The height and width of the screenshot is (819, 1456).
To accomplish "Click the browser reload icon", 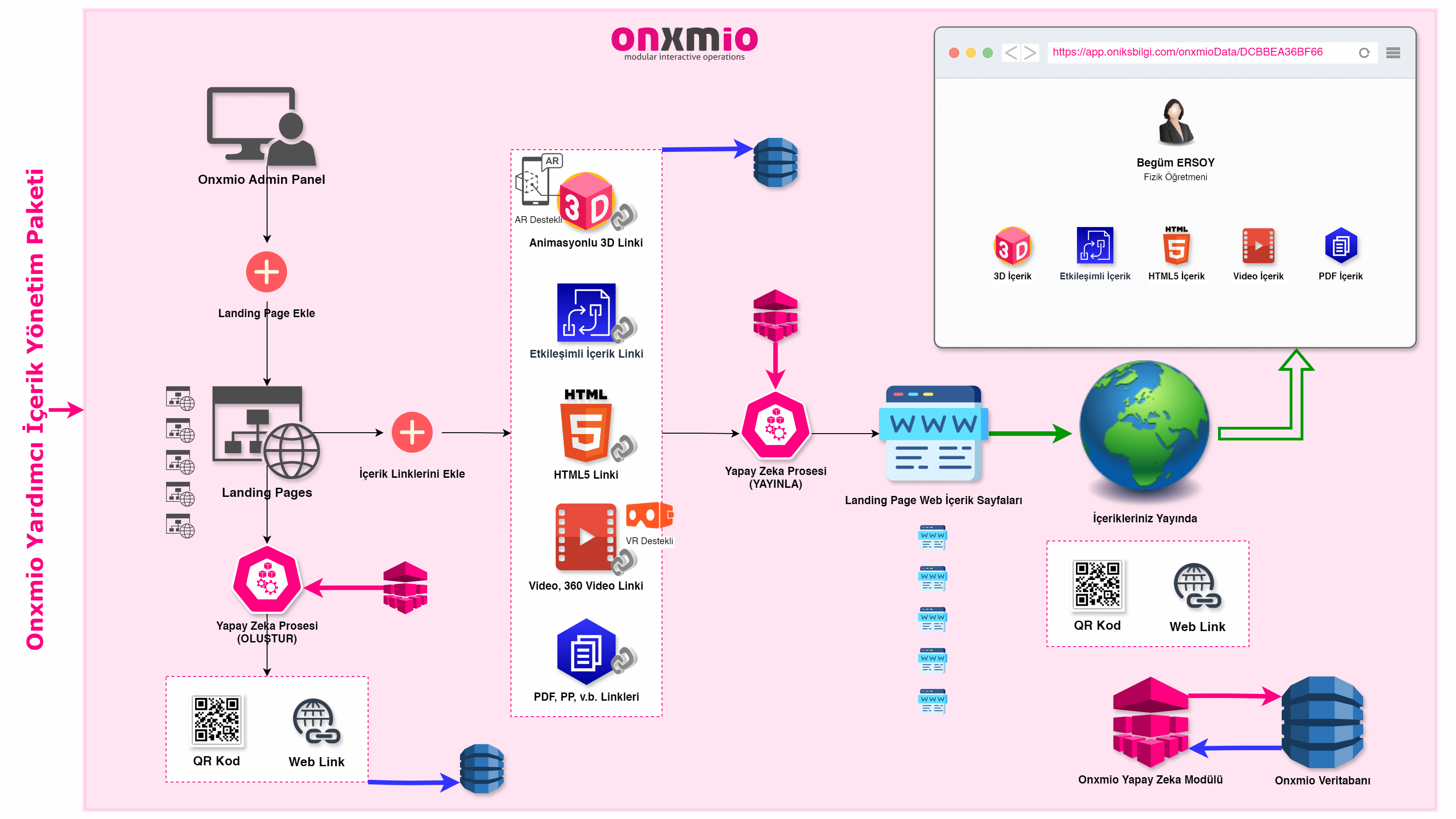I will point(1364,53).
